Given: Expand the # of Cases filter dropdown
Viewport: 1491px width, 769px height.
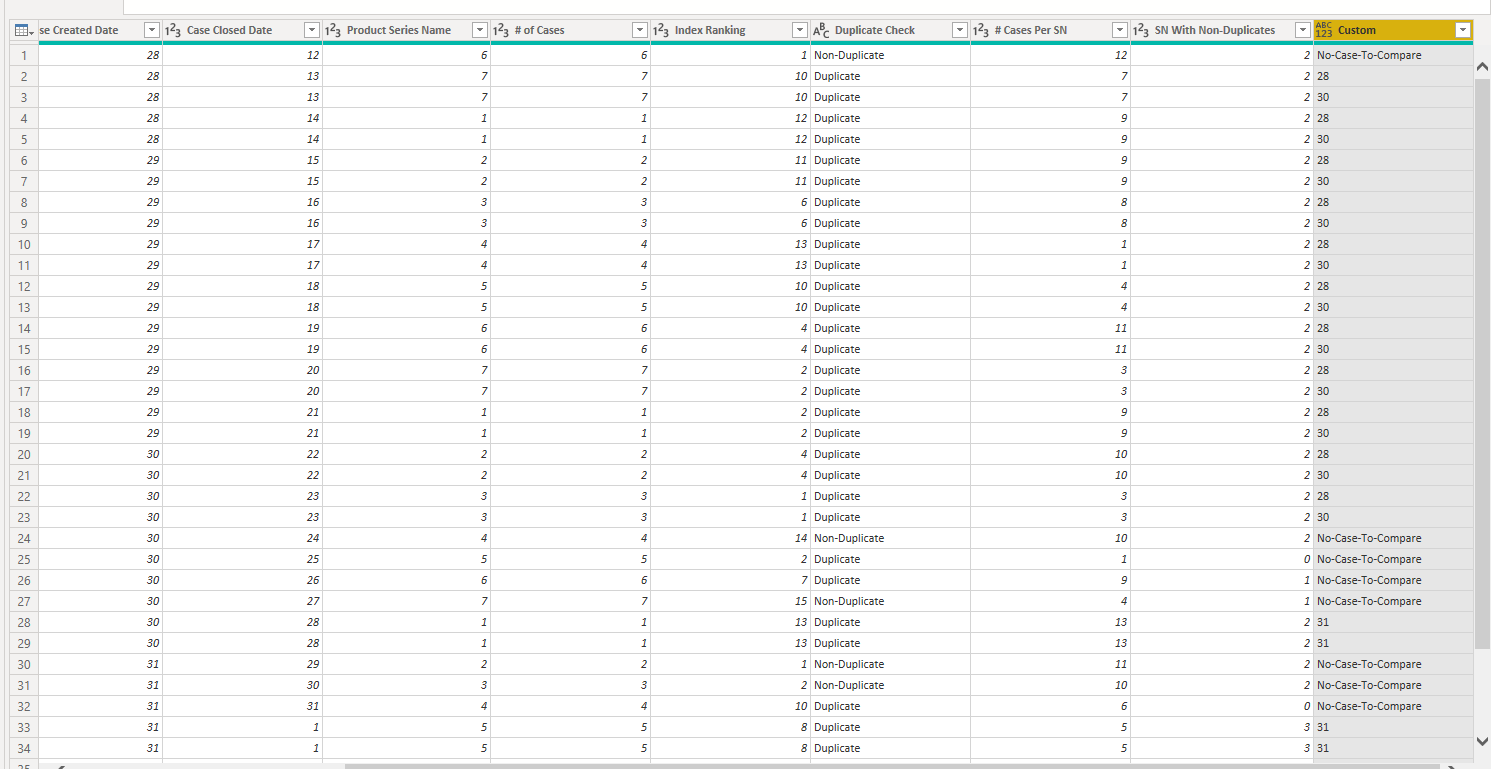Looking at the screenshot, I should pos(639,30).
